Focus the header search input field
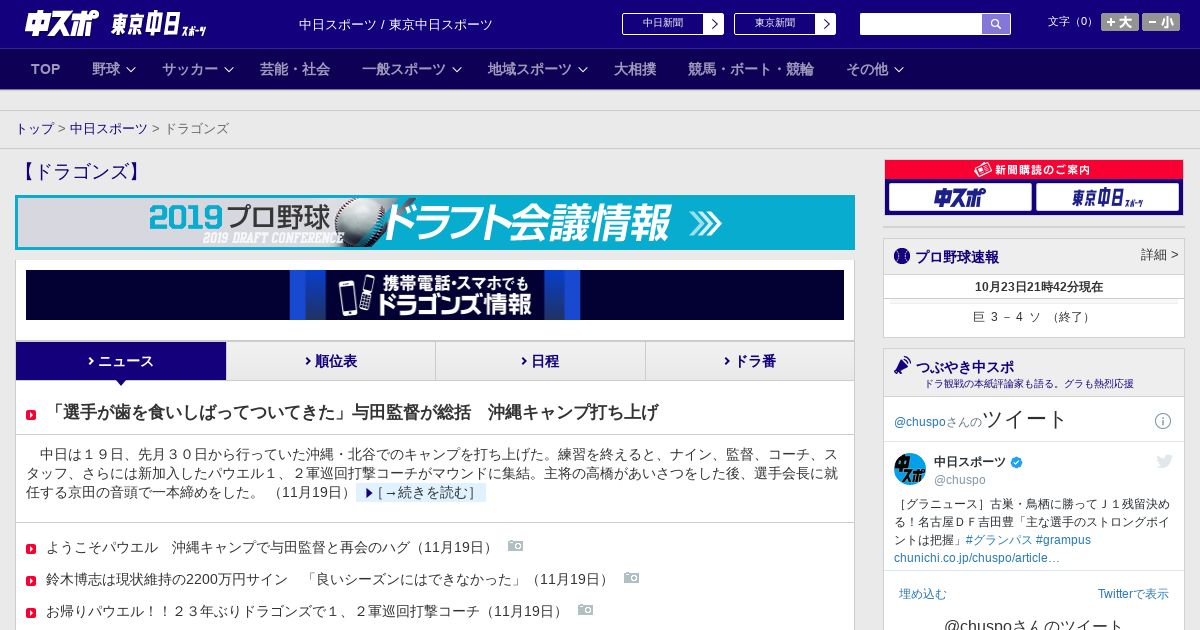1200x630 pixels. pos(921,24)
